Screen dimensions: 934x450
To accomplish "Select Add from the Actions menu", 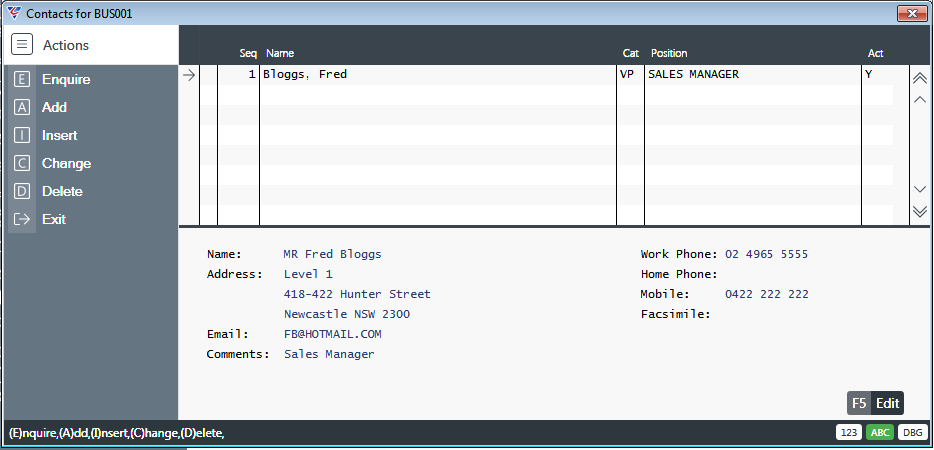I will tap(54, 107).
